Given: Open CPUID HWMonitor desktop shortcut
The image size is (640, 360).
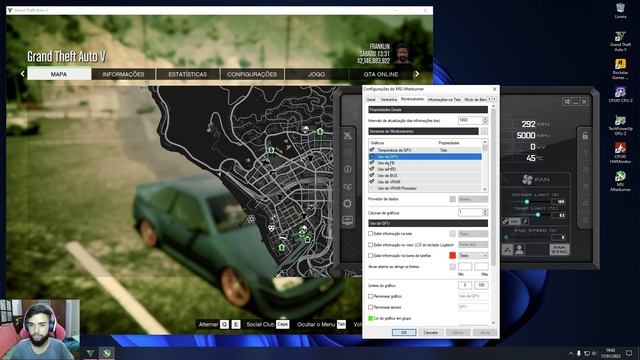Looking at the screenshot, I should (x=620, y=153).
